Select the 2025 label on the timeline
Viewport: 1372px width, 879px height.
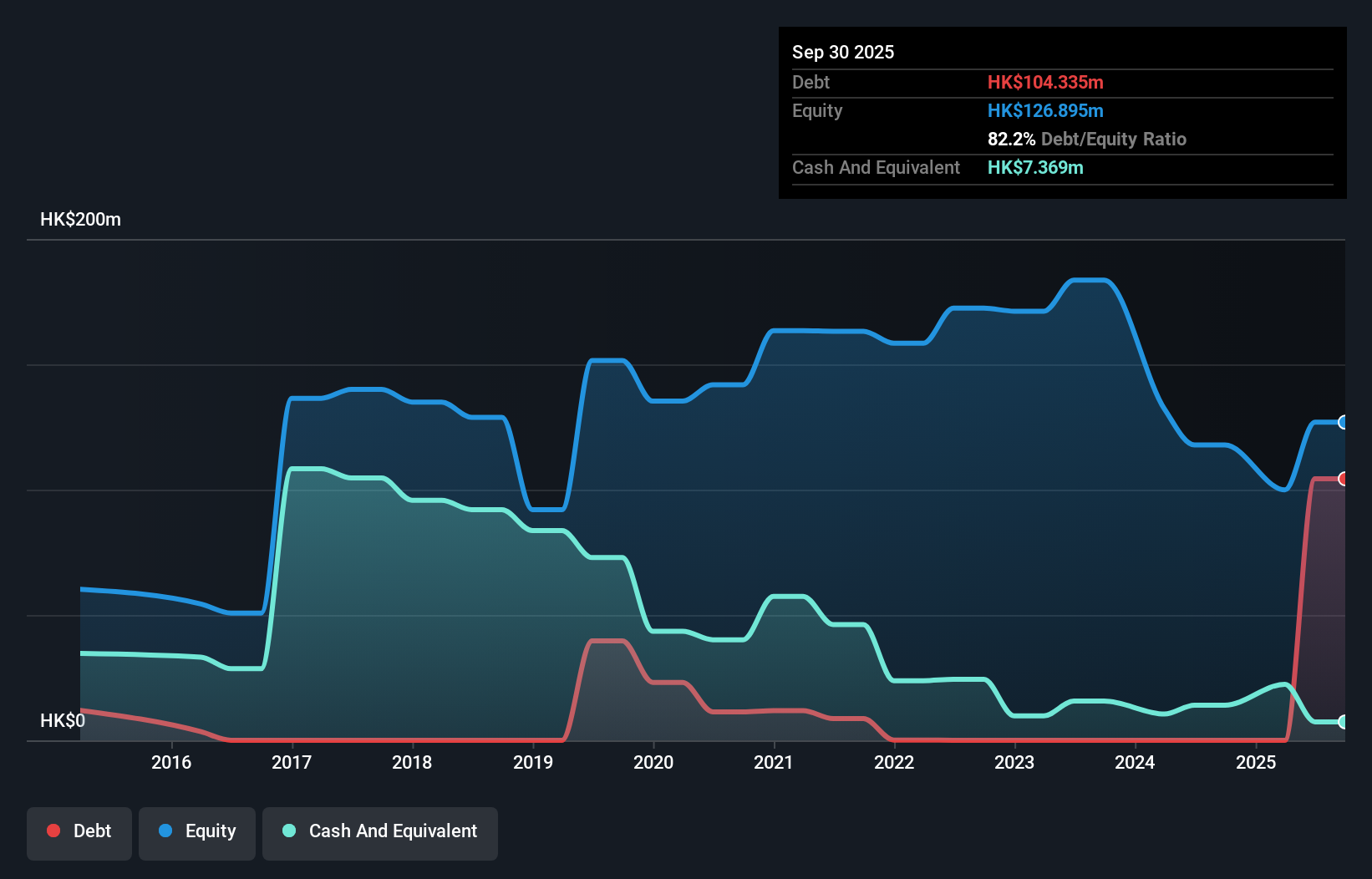tap(1256, 762)
